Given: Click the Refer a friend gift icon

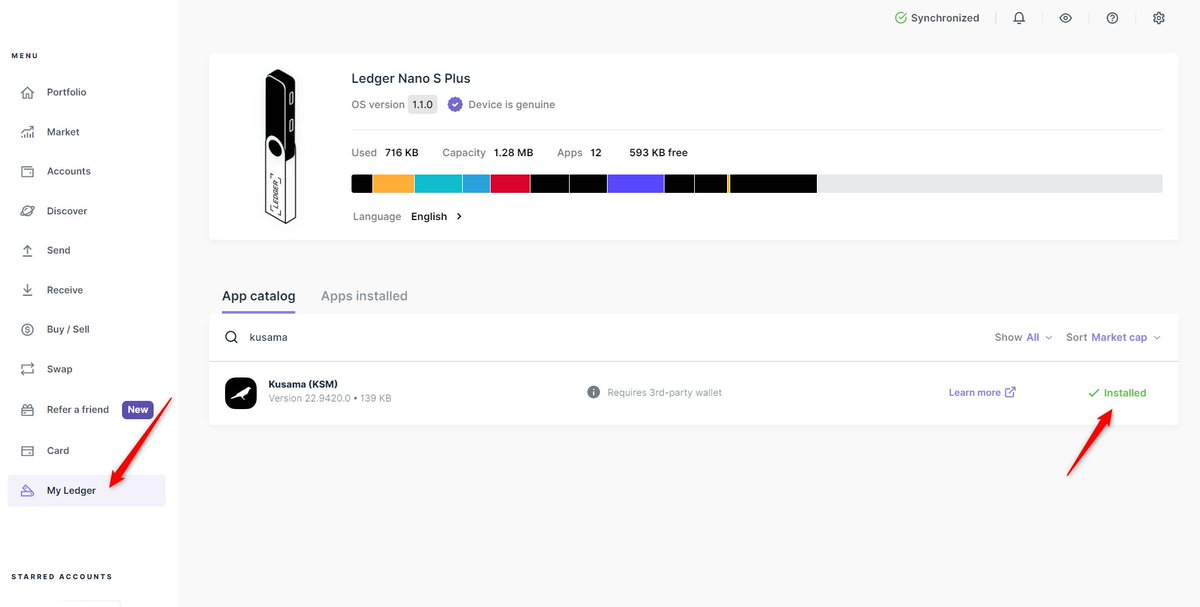Looking at the screenshot, I should [x=28, y=410].
